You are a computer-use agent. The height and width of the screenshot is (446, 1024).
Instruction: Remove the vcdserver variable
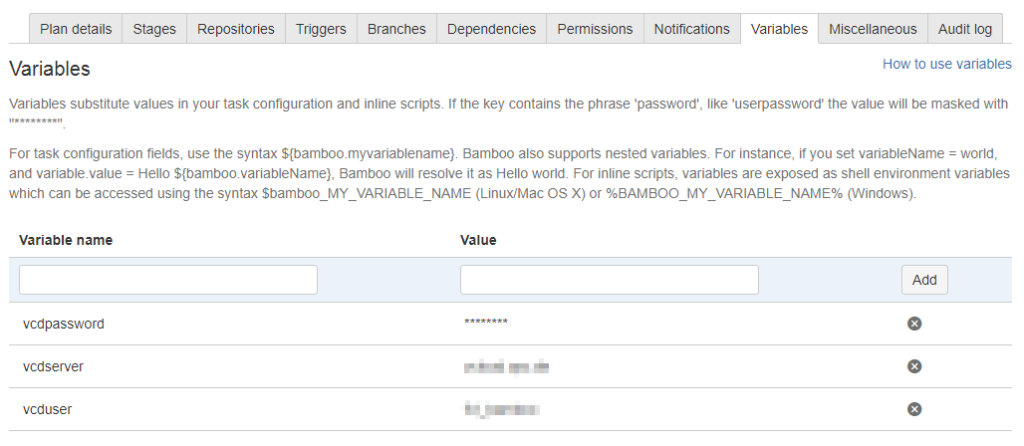point(913,366)
